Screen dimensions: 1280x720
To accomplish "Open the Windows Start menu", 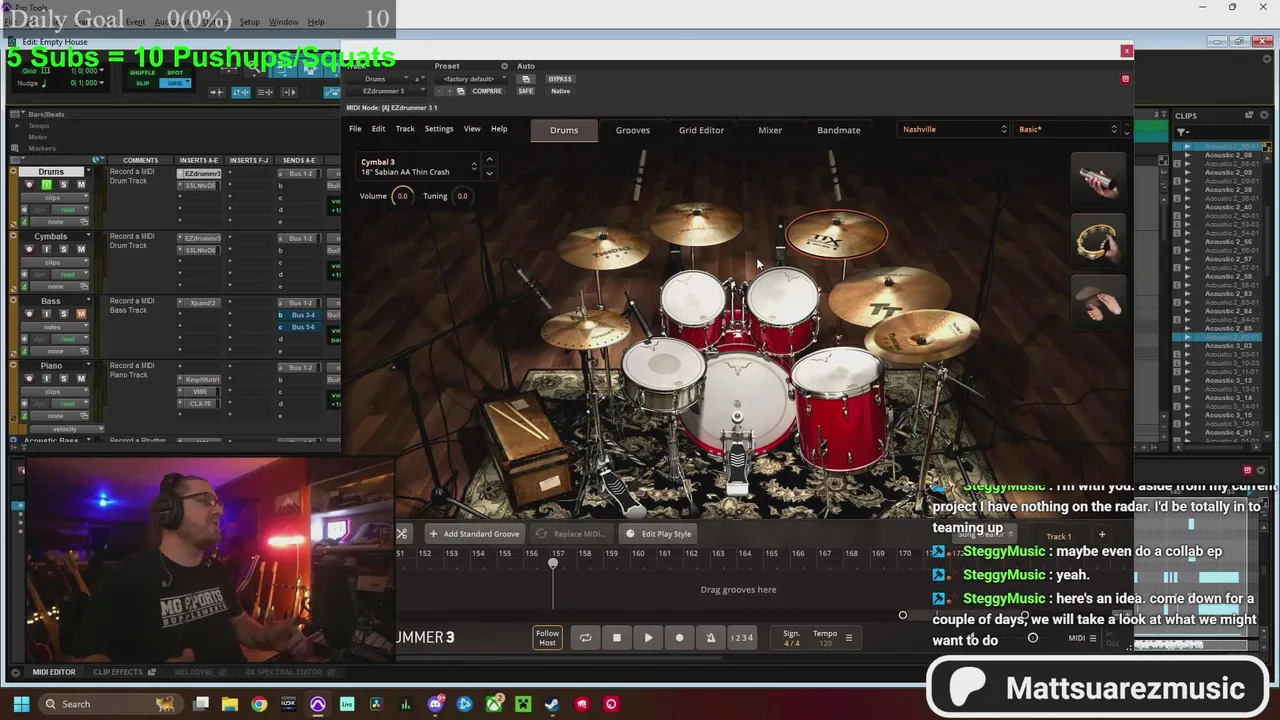I will coord(21,704).
